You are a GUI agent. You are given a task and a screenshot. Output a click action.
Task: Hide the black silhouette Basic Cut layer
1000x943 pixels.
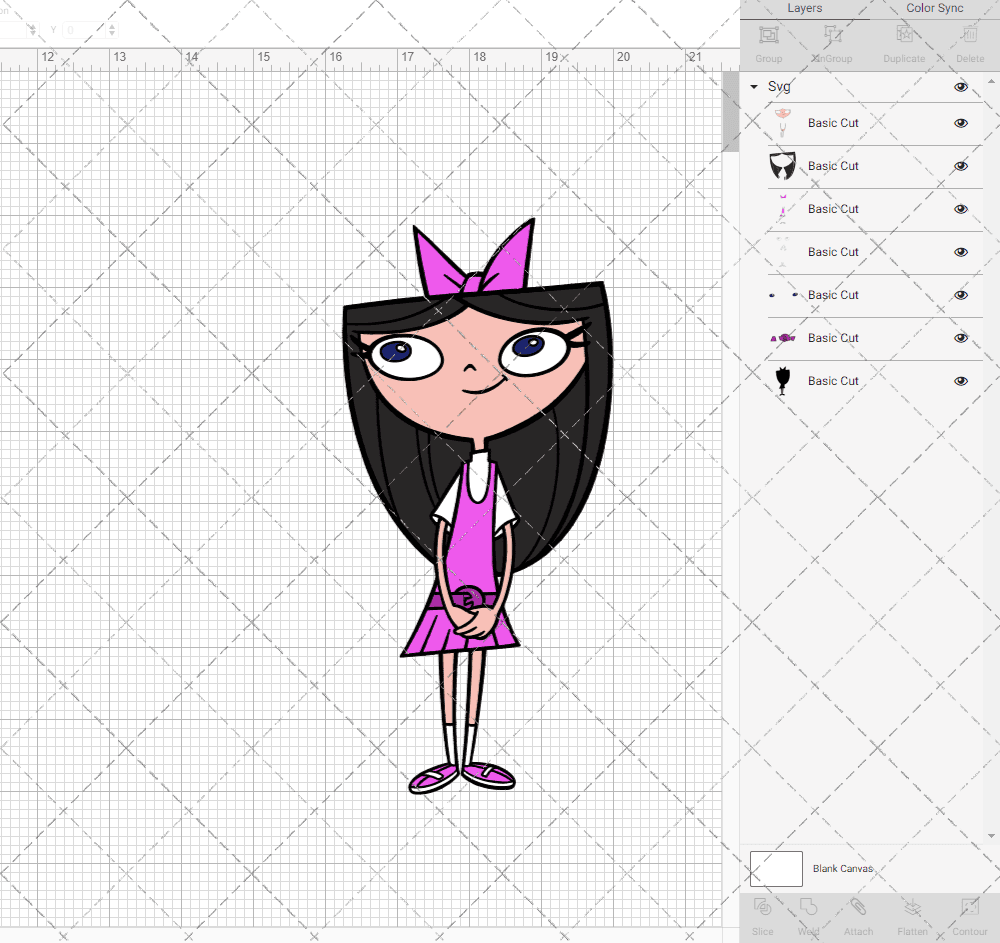(960, 381)
